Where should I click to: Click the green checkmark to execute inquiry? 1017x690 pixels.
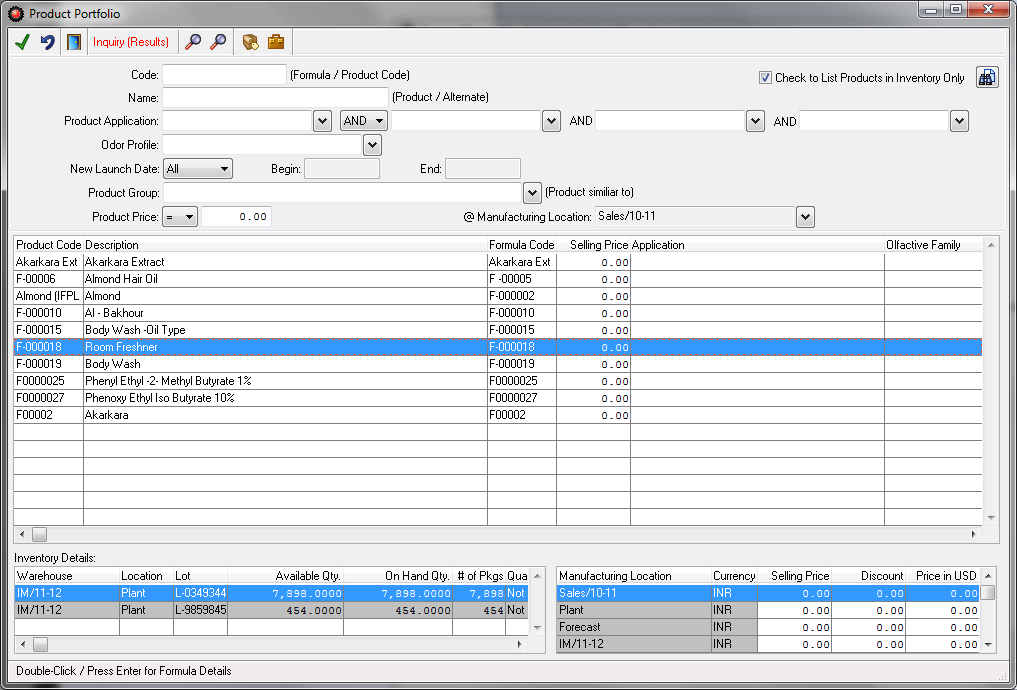(x=22, y=42)
